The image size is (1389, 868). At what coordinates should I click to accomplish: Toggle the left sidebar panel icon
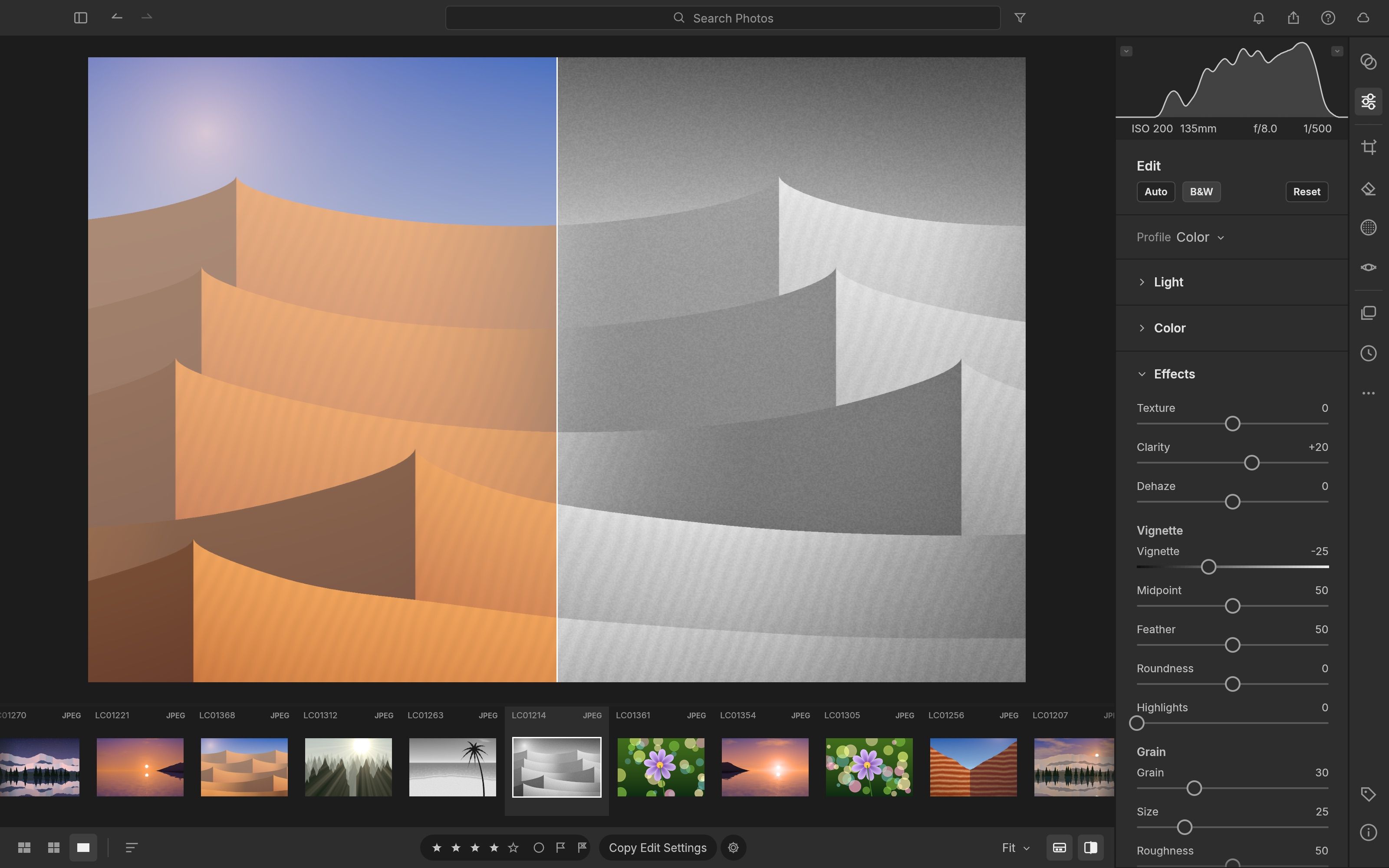[x=80, y=18]
